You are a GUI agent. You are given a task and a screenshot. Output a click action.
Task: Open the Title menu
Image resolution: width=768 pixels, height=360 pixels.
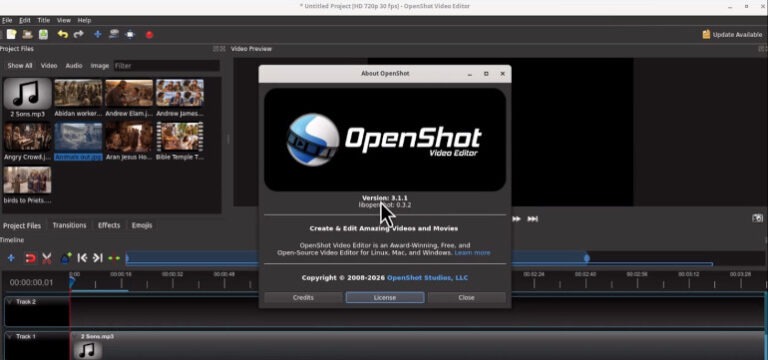[x=44, y=20]
